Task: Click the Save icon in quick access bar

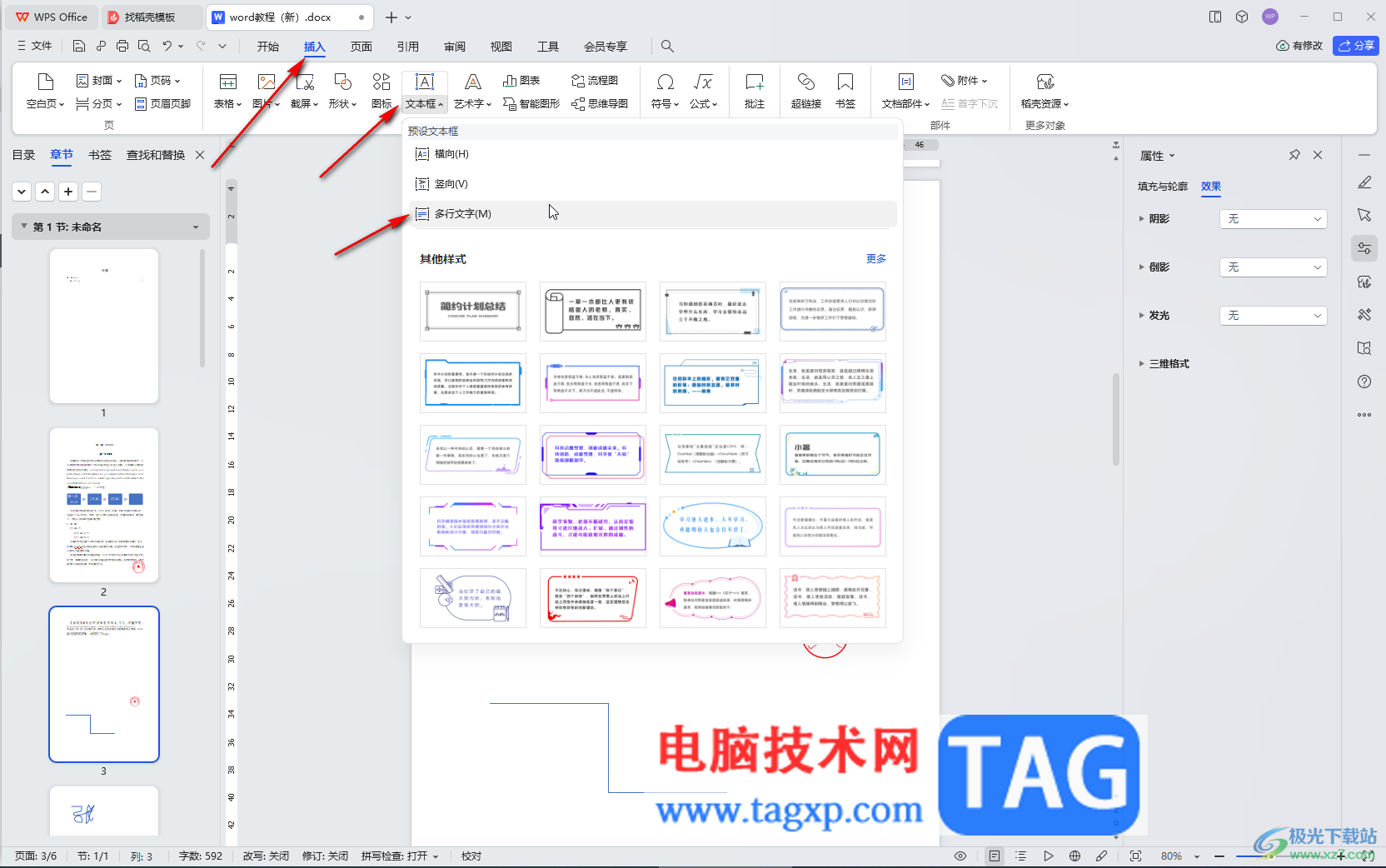Action: pos(79,46)
